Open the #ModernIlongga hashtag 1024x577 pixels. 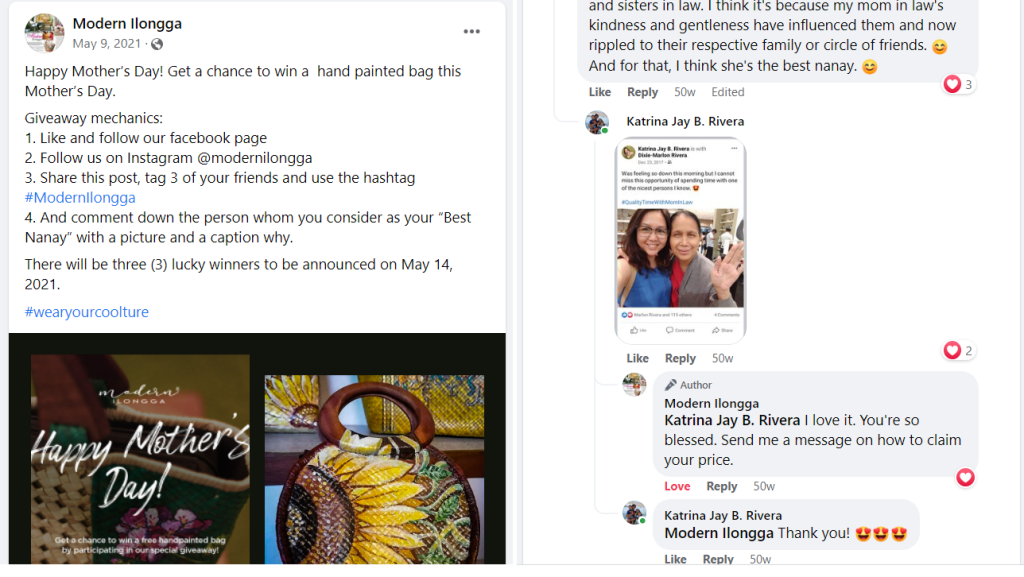pyautogui.click(x=80, y=197)
